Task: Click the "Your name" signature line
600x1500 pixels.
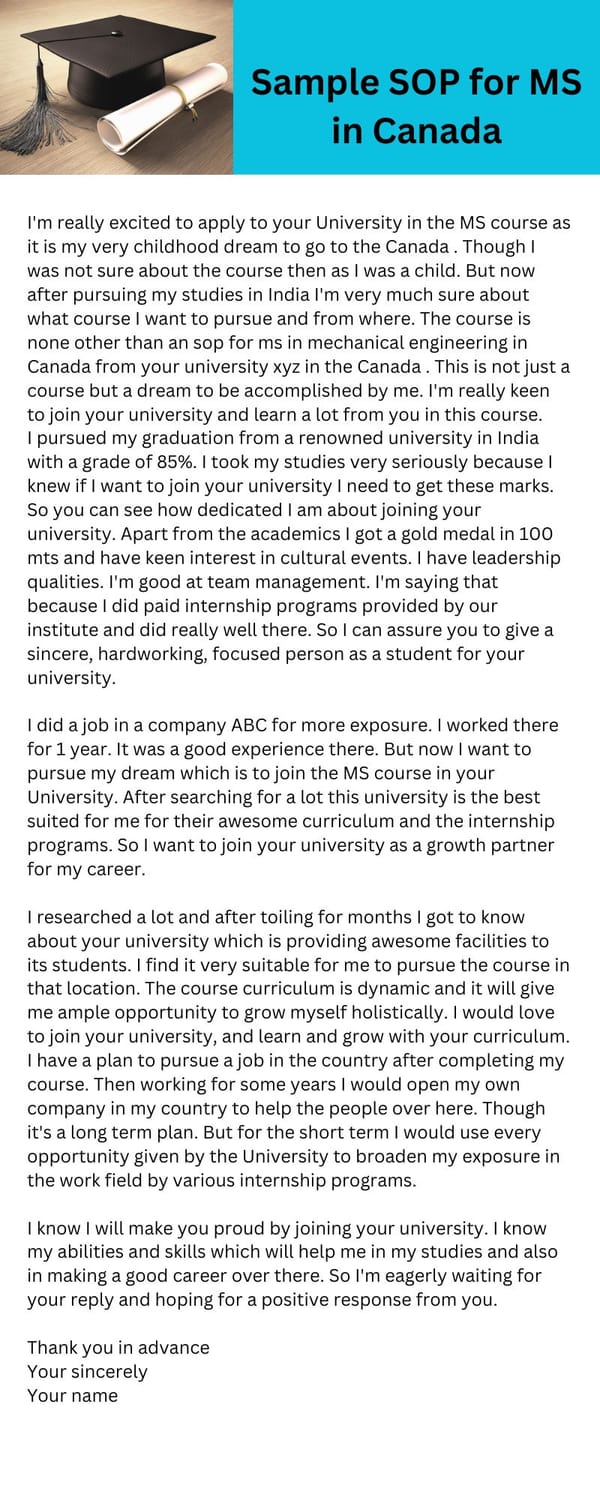Action: tap(72, 1396)
